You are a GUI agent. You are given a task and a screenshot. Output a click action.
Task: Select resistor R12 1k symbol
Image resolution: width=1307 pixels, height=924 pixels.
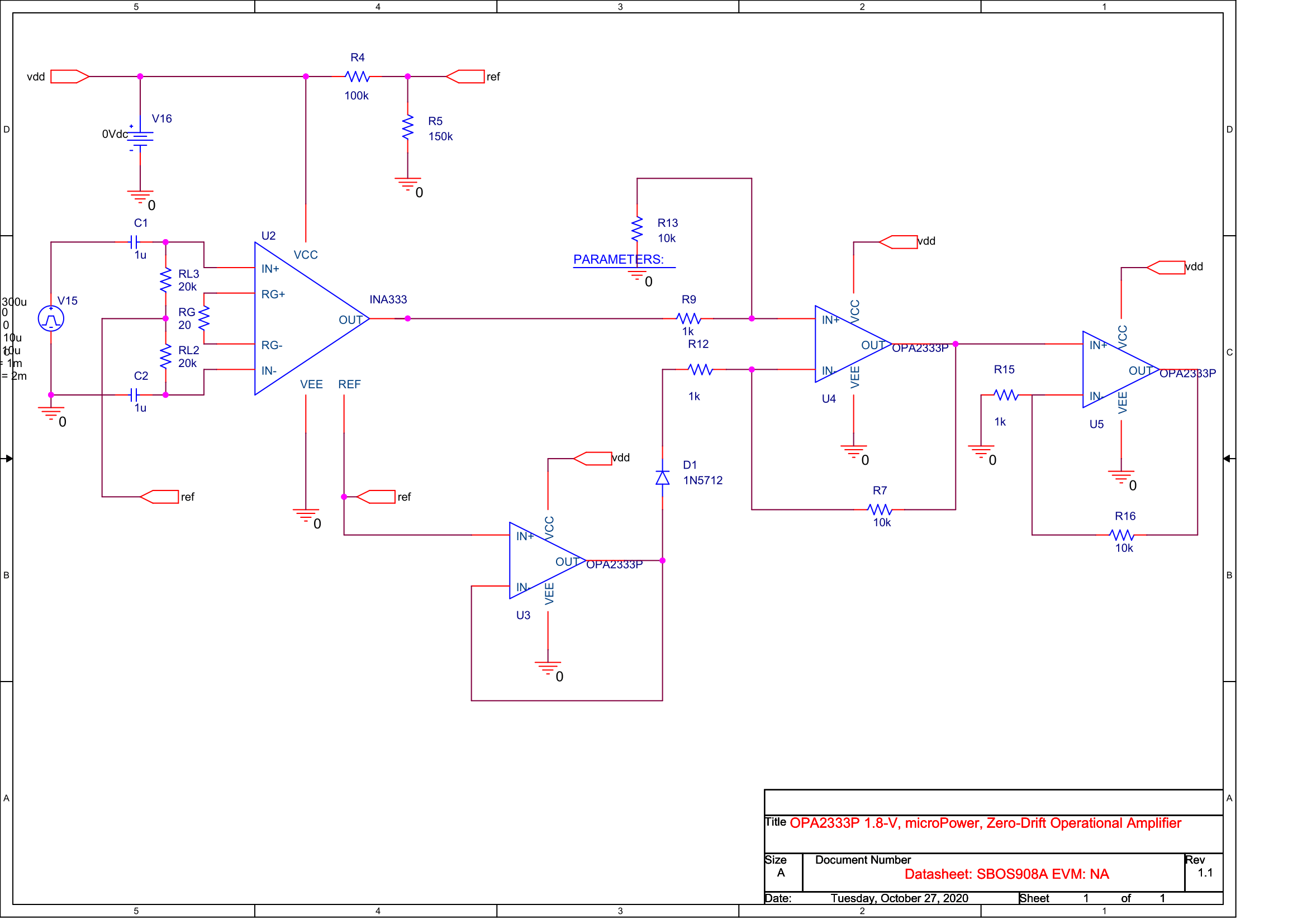701,370
